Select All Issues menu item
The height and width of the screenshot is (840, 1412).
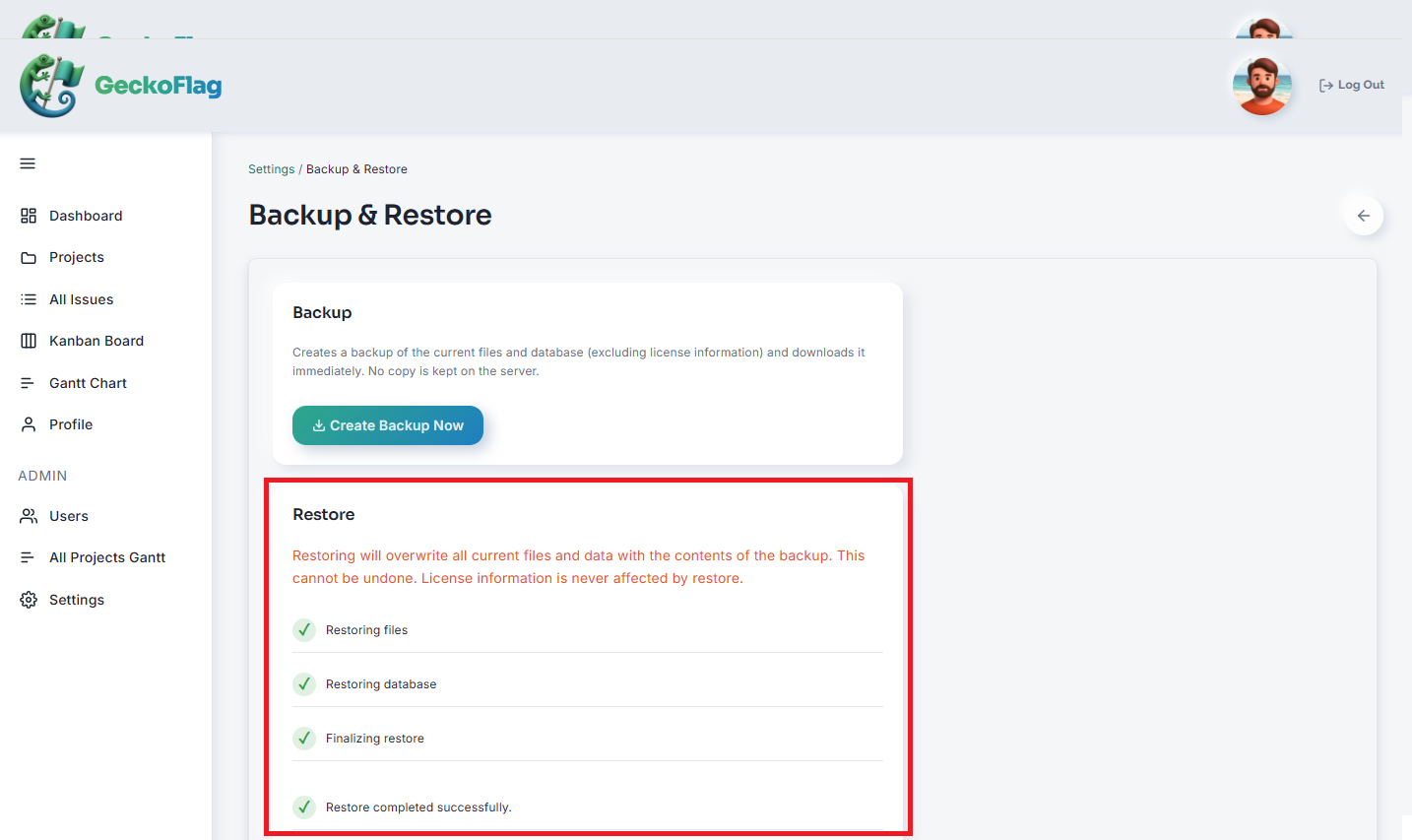coord(82,299)
